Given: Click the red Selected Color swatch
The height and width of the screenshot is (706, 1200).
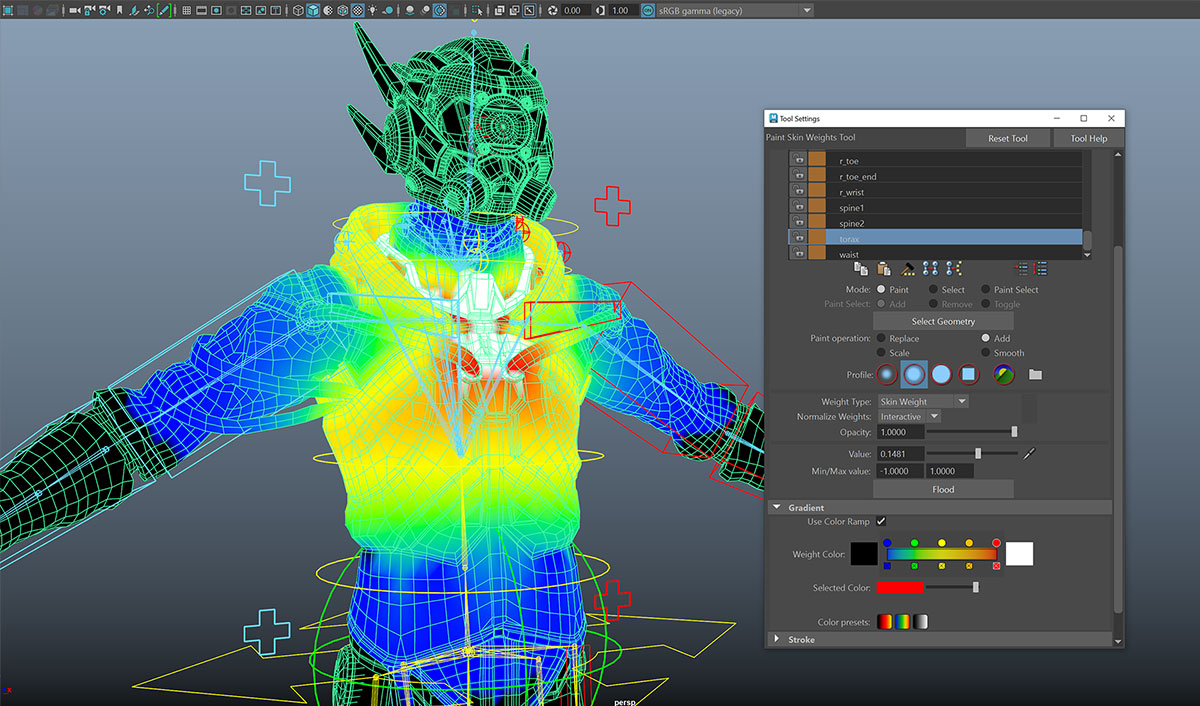Looking at the screenshot, I should click(x=901, y=588).
